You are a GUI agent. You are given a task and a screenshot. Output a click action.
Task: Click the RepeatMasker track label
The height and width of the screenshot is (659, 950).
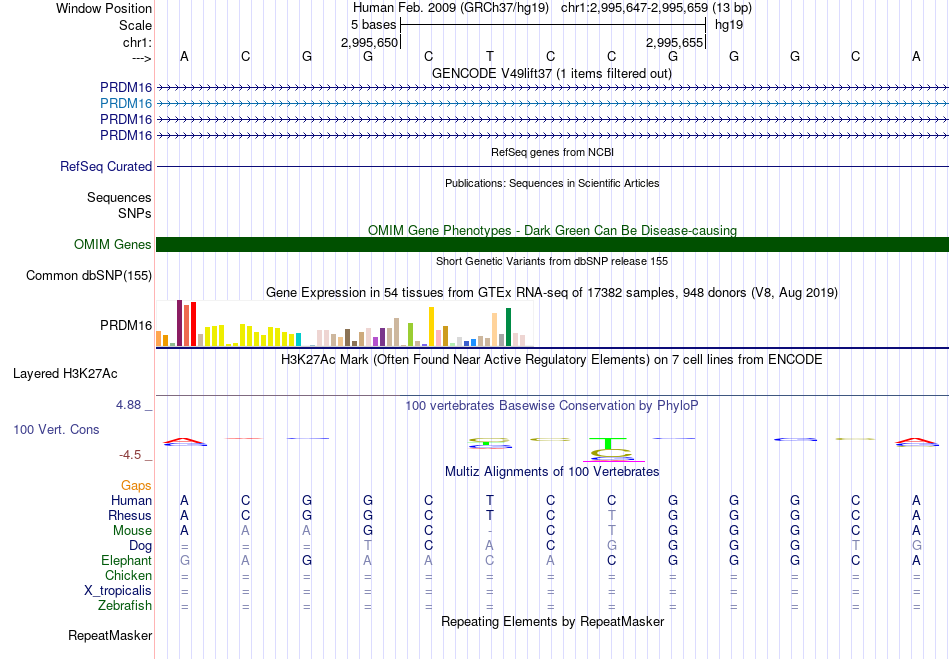click(x=110, y=635)
